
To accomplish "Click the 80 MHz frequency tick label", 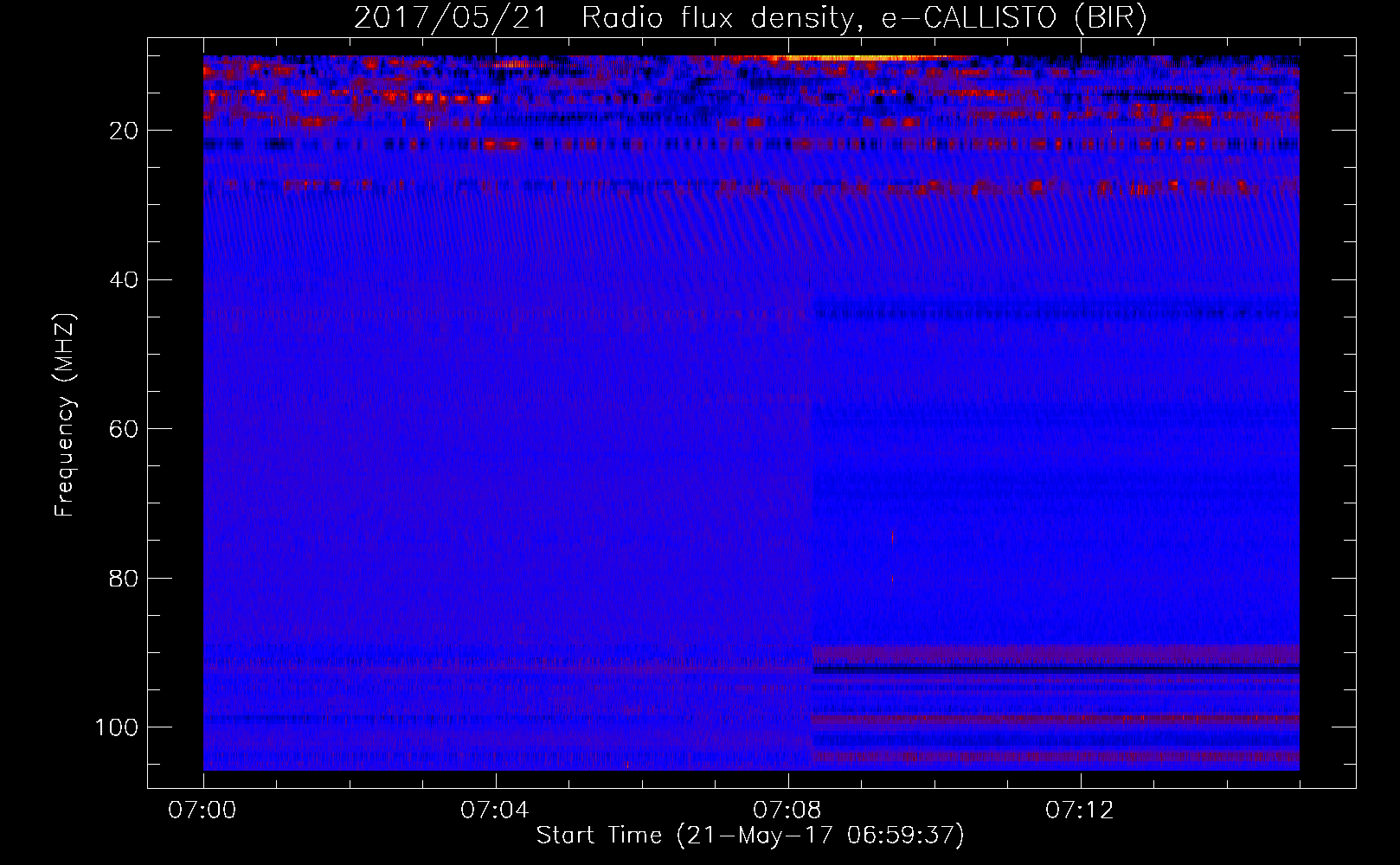I will pos(124,578).
